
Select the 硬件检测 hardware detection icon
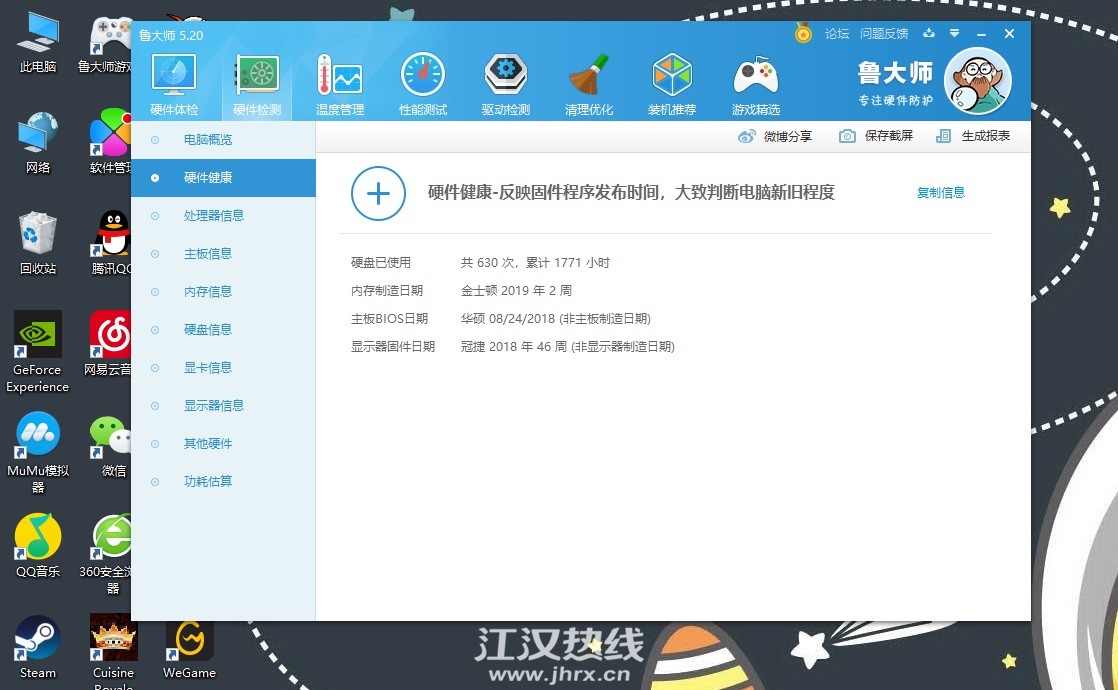tap(257, 84)
